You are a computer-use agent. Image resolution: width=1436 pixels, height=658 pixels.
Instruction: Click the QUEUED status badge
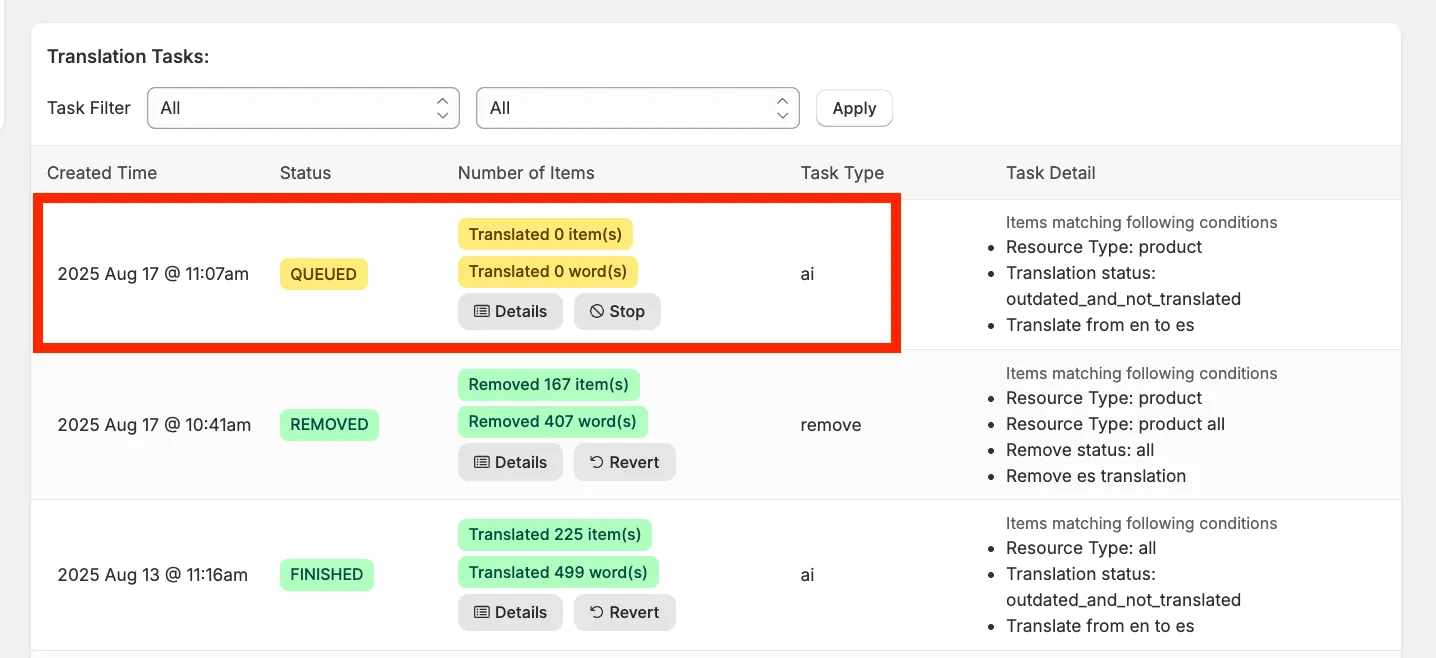(324, 274)
